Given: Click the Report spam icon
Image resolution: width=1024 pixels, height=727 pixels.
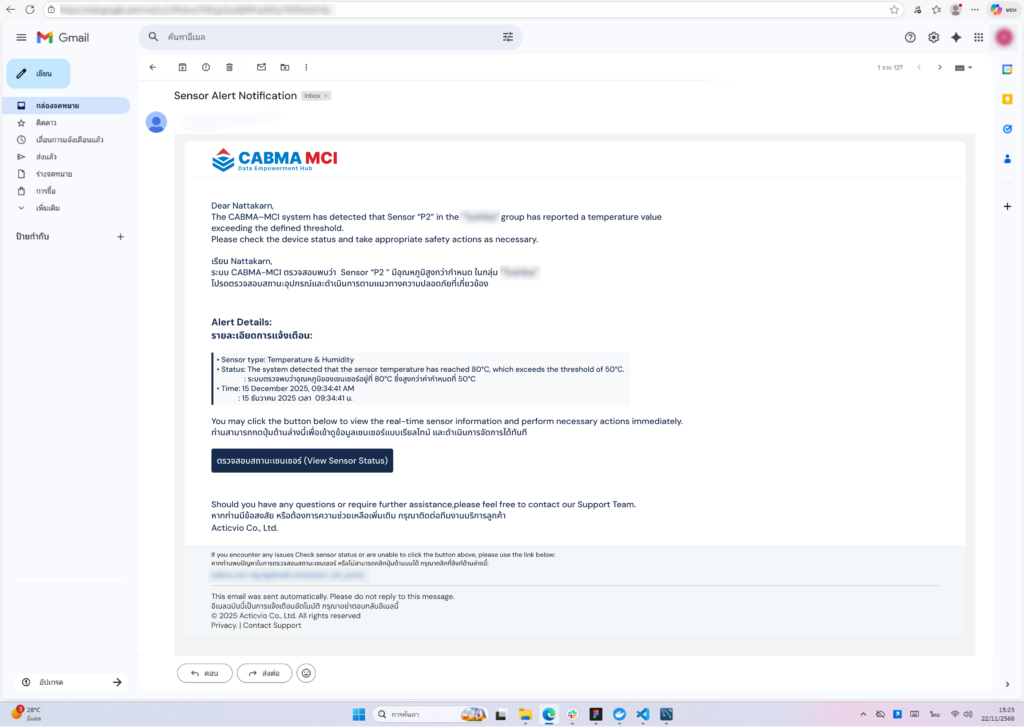Looking at the screenshot, I should 206,67.
